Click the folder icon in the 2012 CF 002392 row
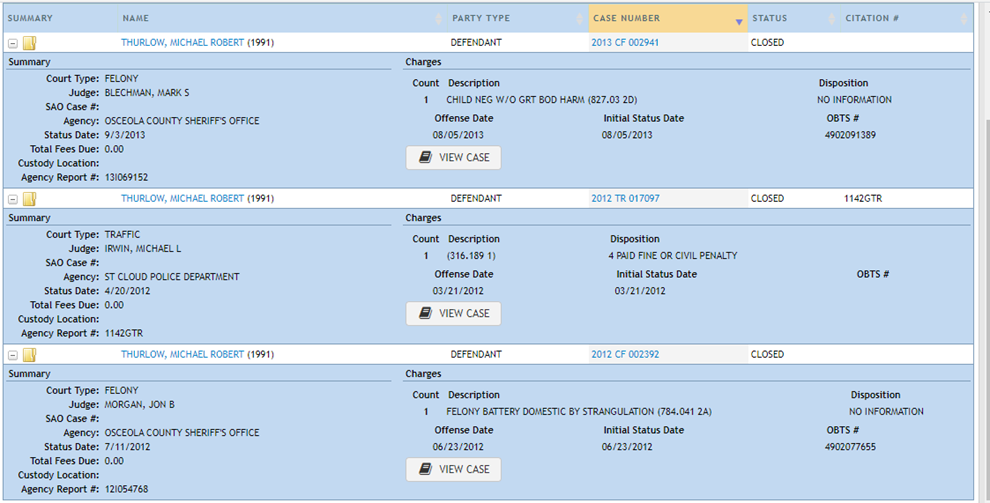Viewport: 990px width, 503px height. pos(30,355)
